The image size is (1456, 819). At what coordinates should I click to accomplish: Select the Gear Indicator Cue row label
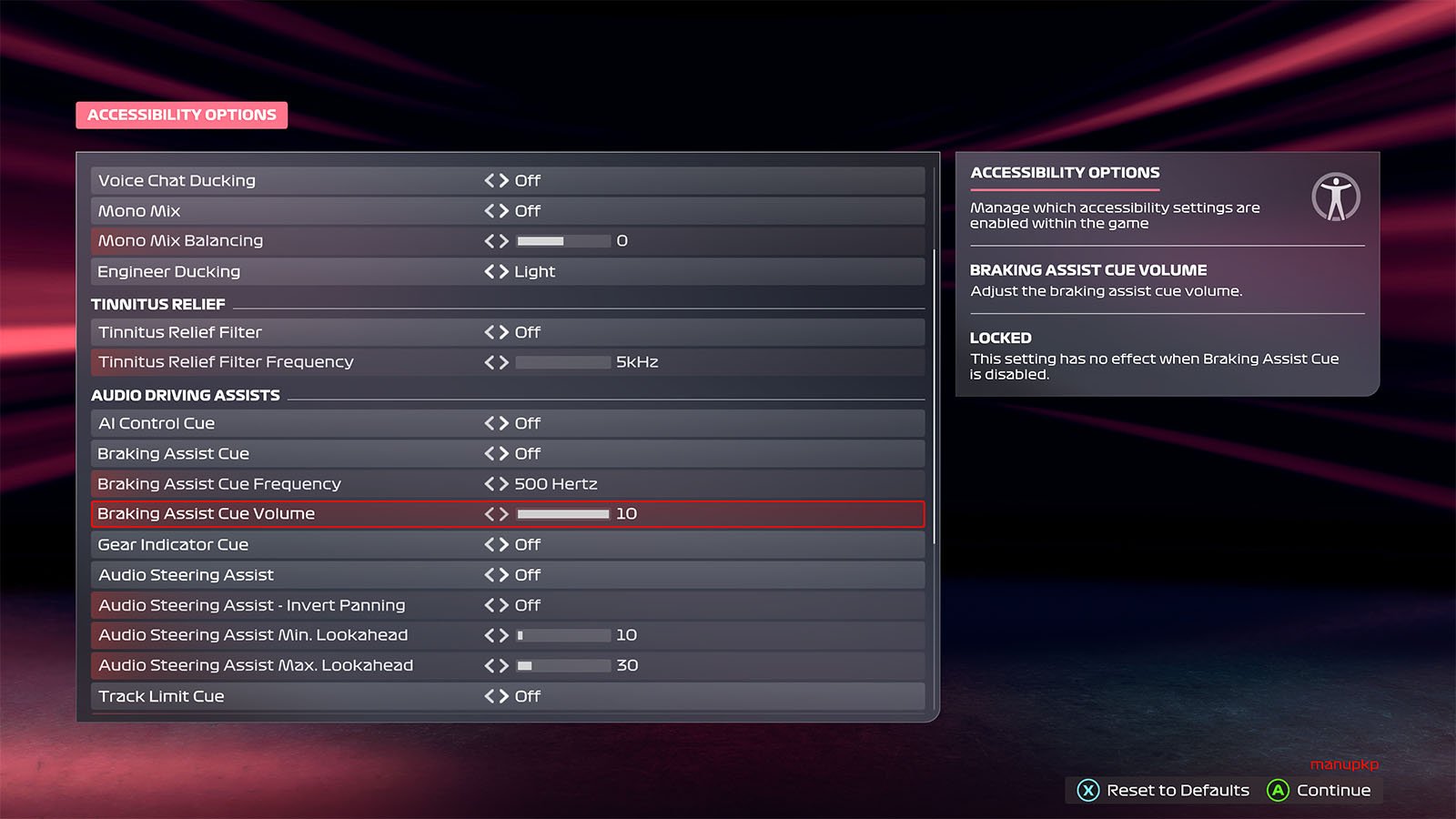pos(173,544)
